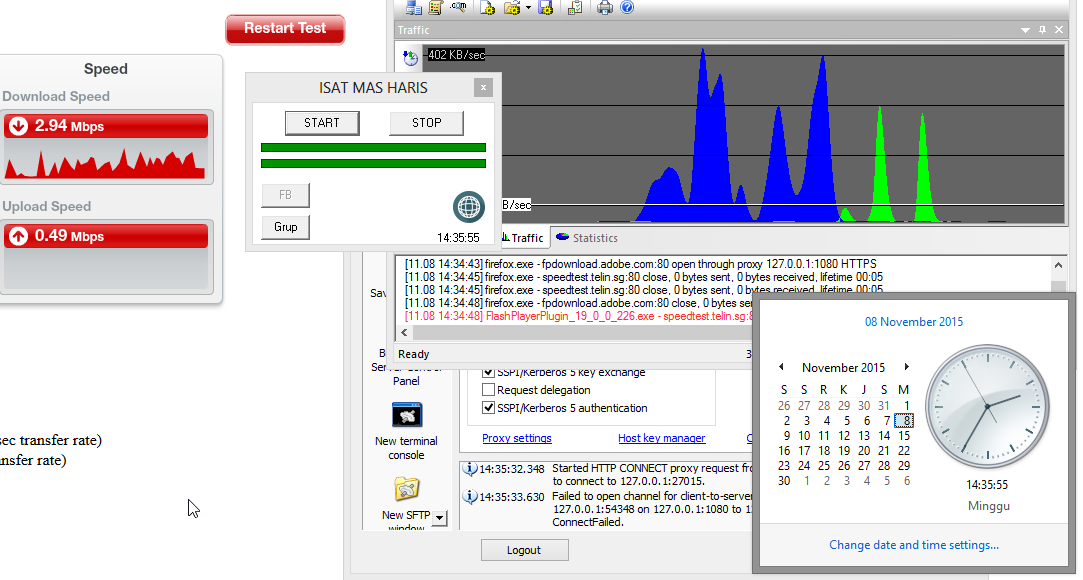Expand New SFTP window dropdown arrow

point(440,518)
